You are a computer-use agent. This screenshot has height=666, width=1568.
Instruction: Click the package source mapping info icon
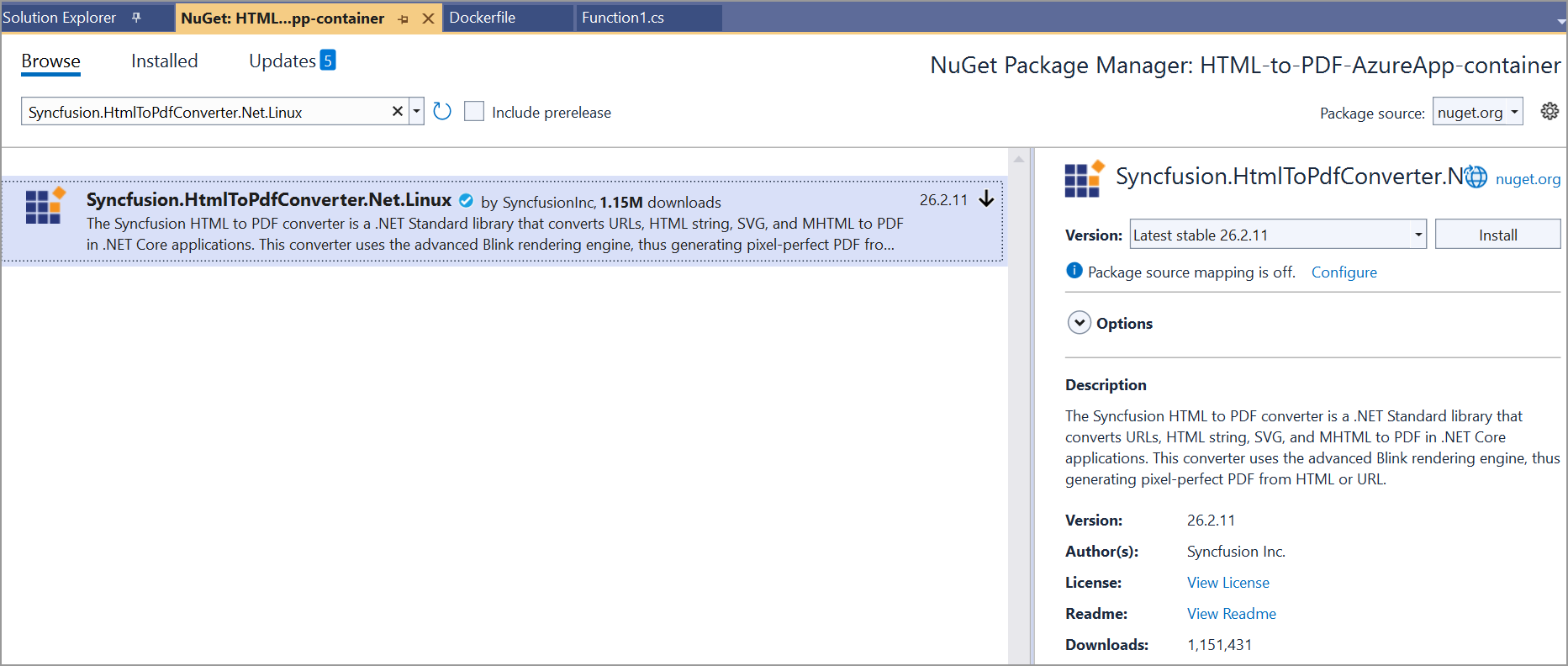click(x=1074, y=271)
